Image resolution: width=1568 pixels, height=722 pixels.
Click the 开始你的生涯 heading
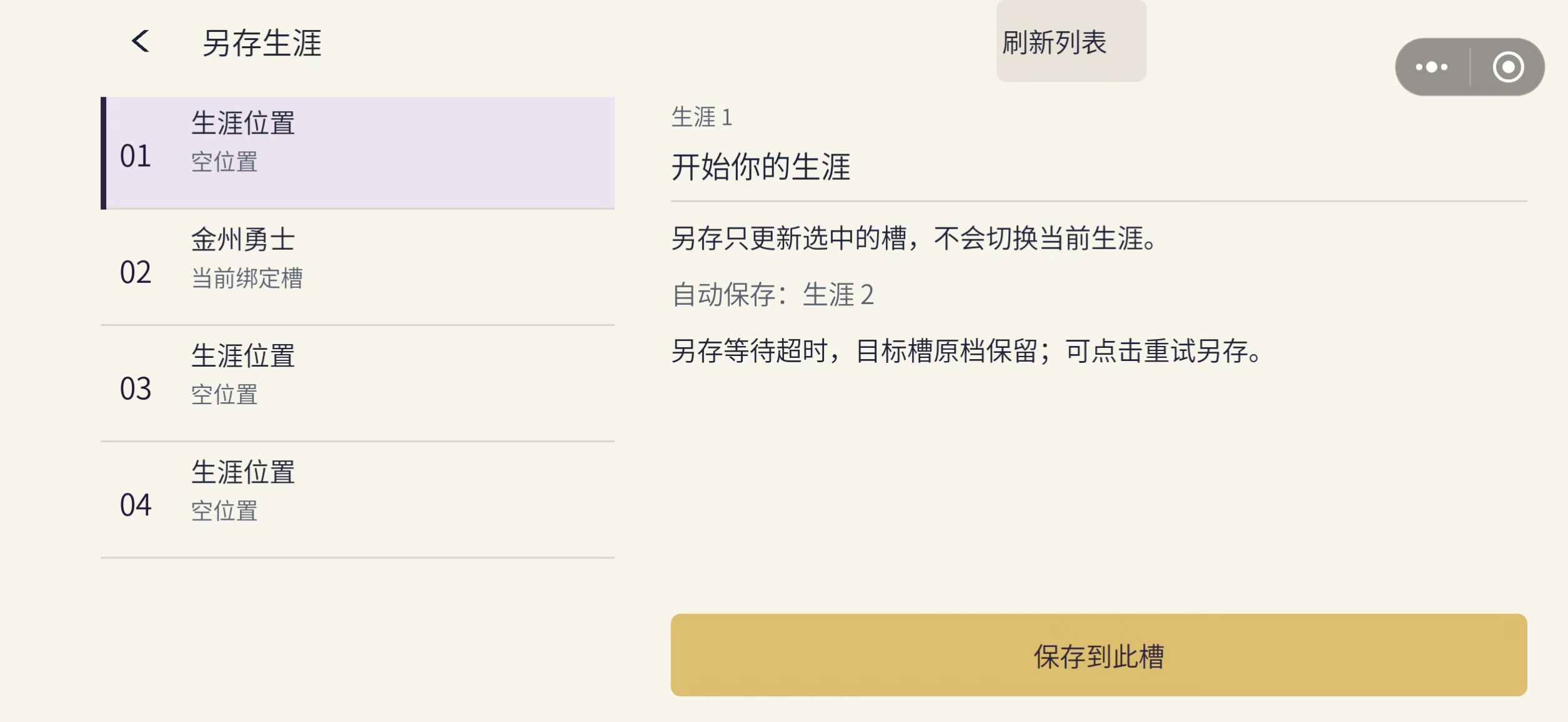761,167
